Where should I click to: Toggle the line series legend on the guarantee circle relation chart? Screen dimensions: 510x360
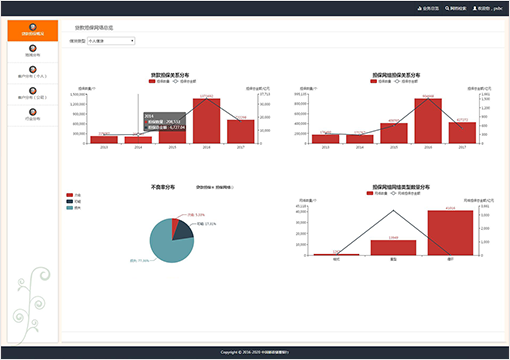click(x=406, y=81)
